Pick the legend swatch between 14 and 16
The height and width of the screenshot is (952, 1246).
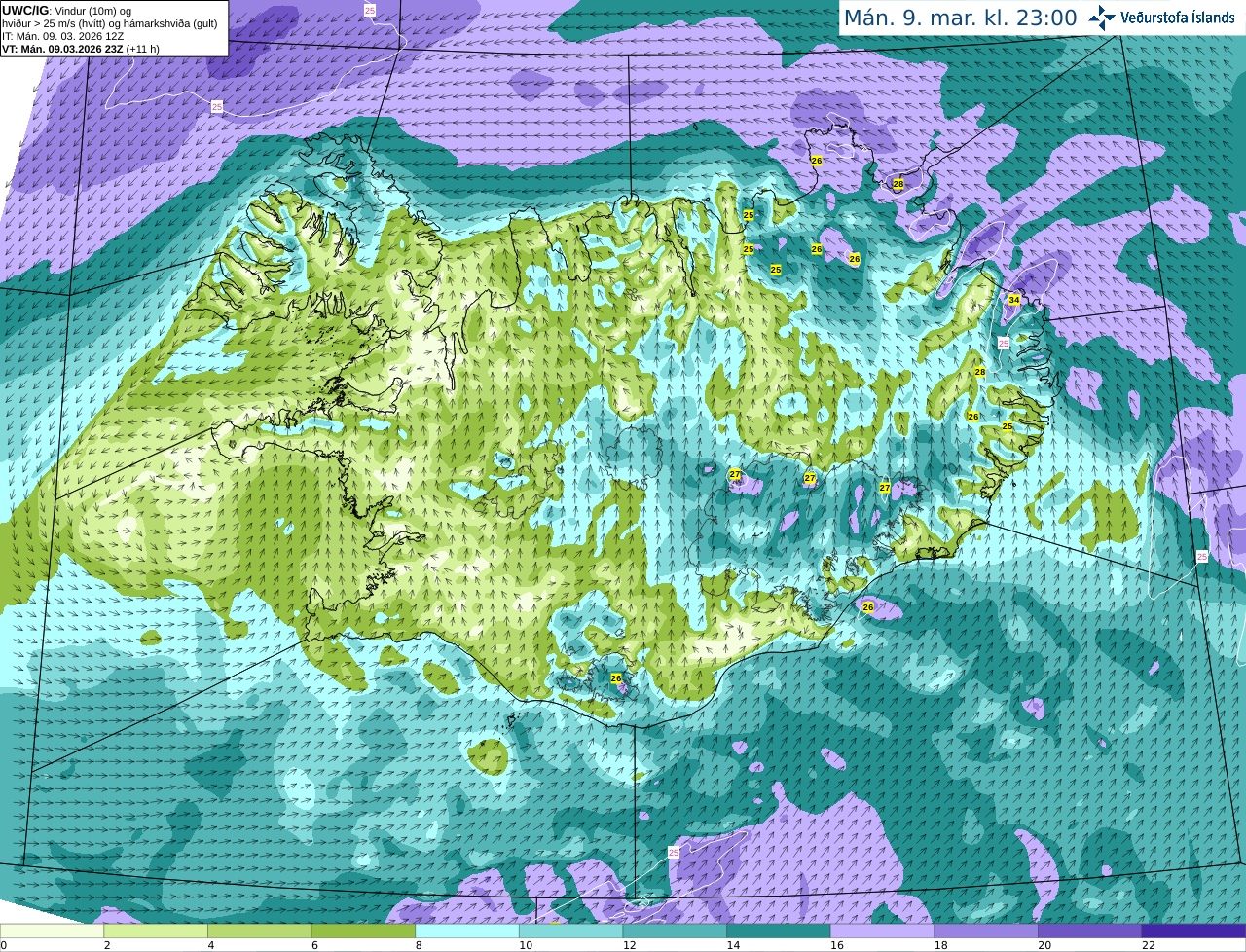[x=779, y=932]
